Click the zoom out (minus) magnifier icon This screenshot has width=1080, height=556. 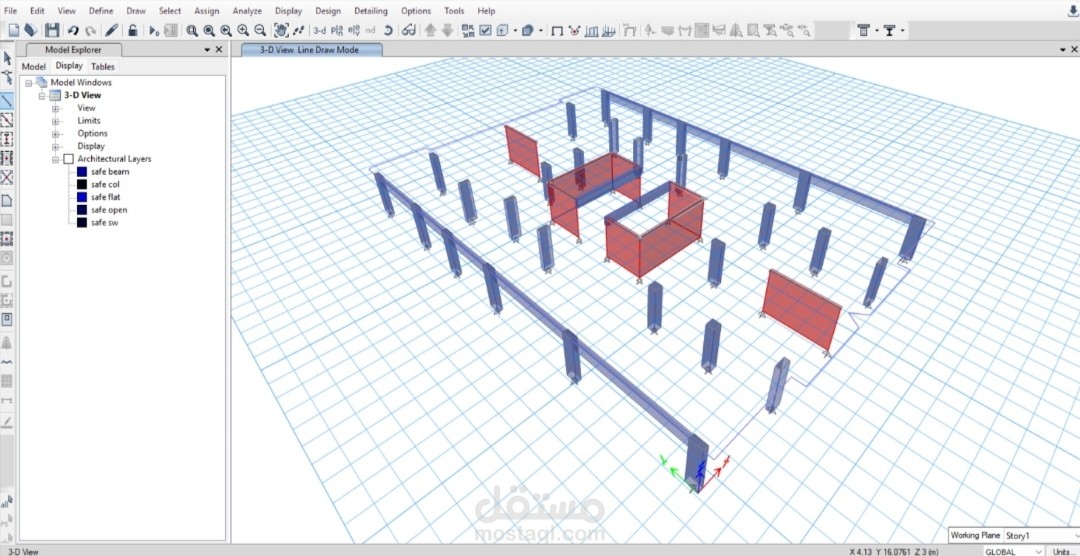coord(260,30)
